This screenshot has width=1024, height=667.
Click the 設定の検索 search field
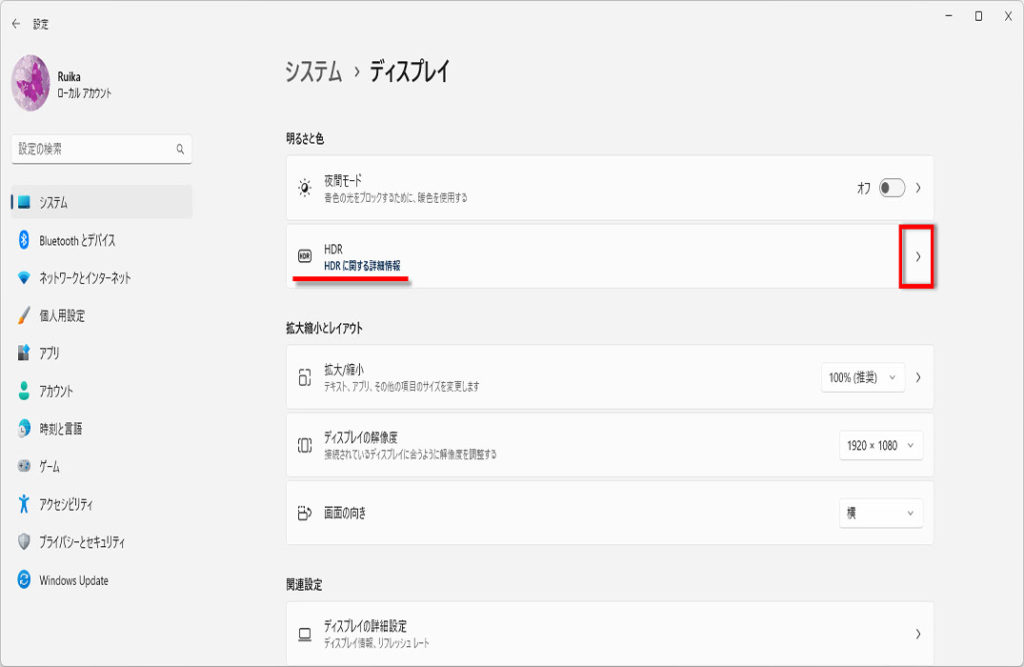tap(95, 149)
